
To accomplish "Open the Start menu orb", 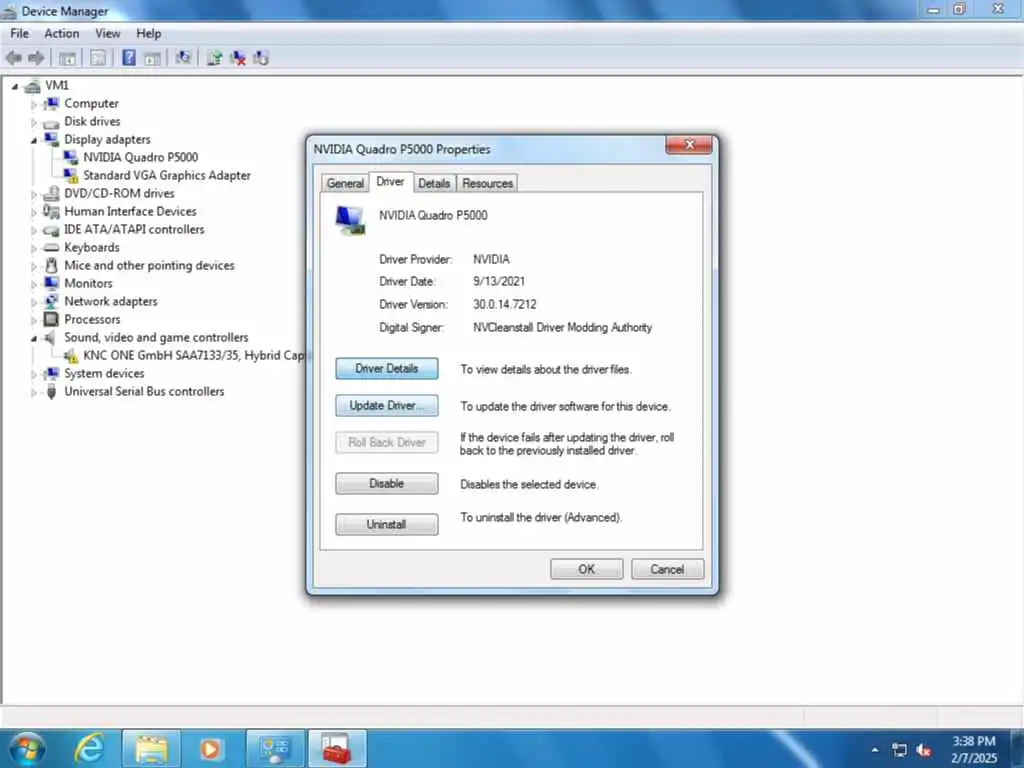I will coord(27,748).
